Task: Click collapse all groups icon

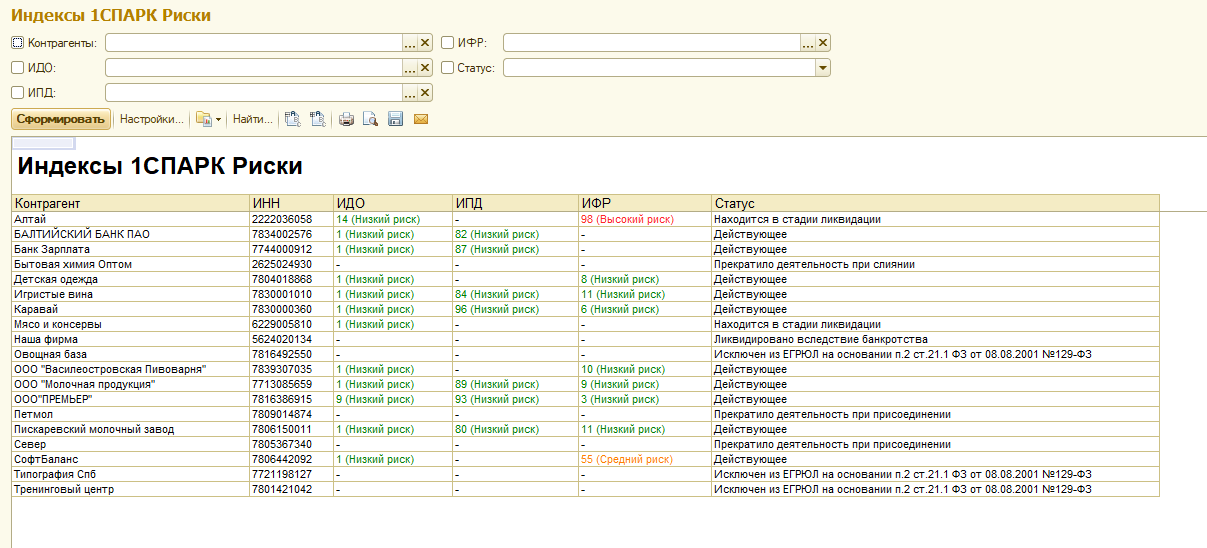Action: pos(318,119)
